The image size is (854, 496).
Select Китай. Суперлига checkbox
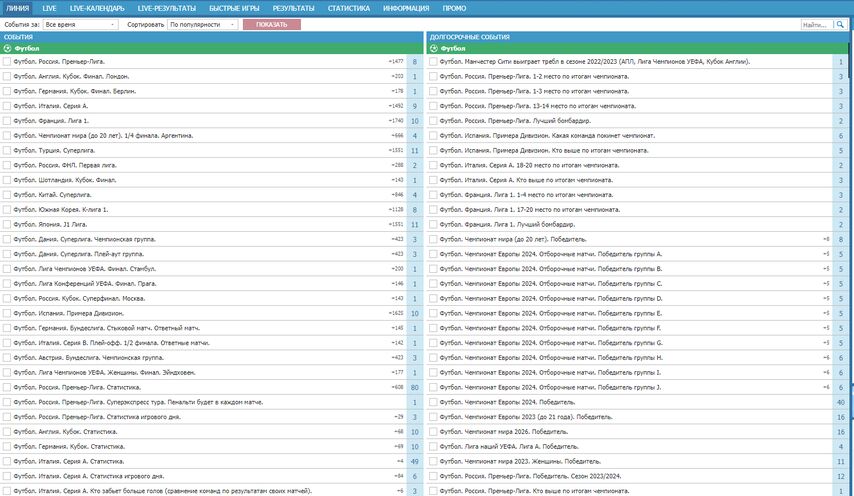point(7,194)
